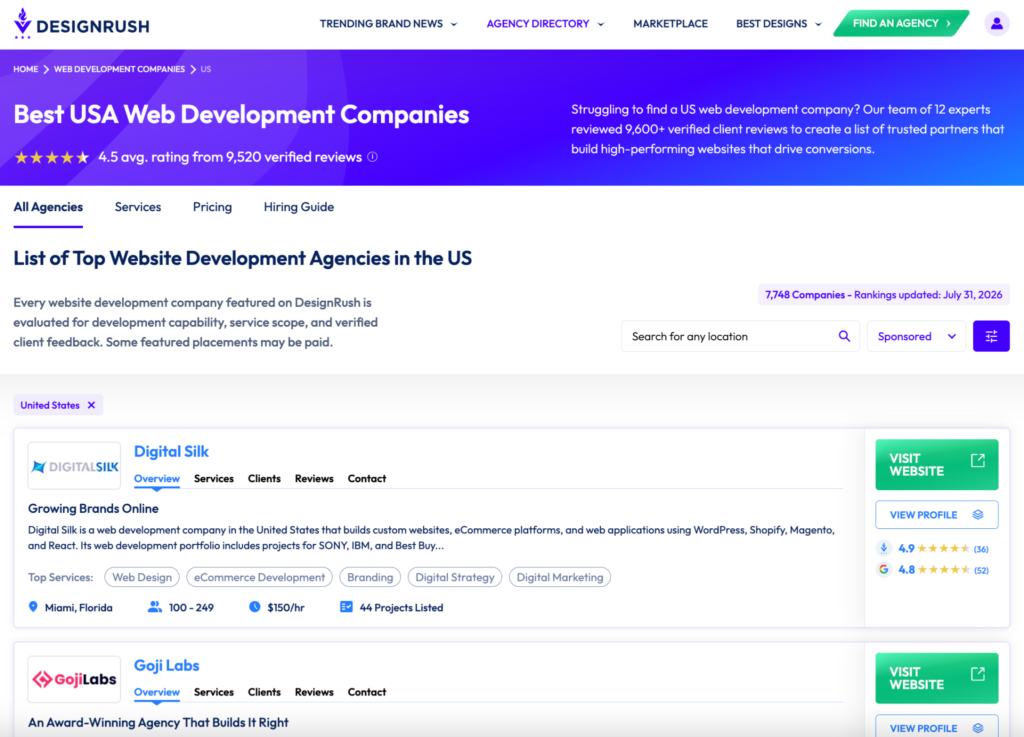Click the Goji Labs logo thumbnail
The width and height of the screenshot is (1024, 737).
point(74,680)
